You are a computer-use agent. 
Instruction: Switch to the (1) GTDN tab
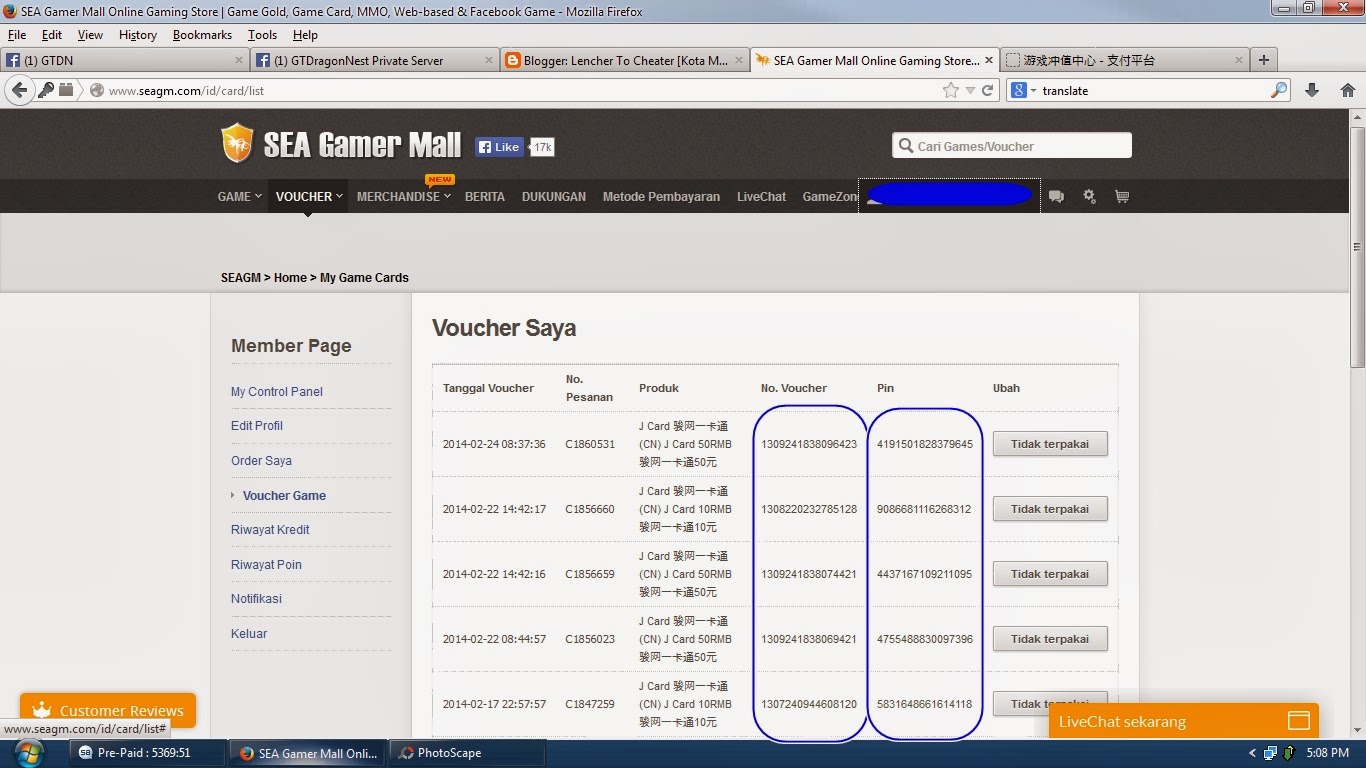point(125,60)
